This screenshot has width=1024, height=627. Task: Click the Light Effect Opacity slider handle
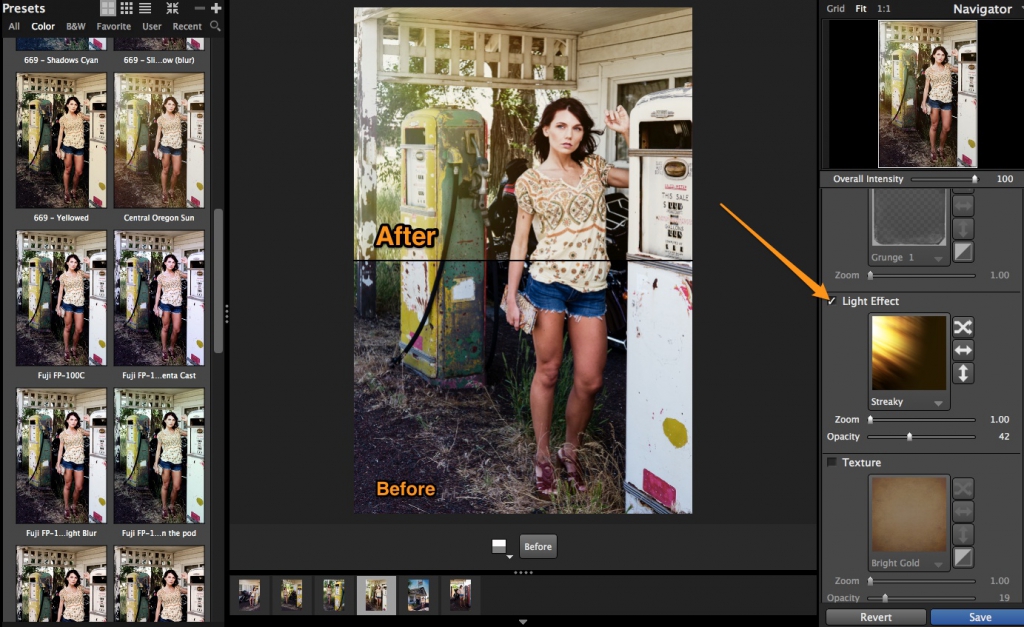[909, 436]
